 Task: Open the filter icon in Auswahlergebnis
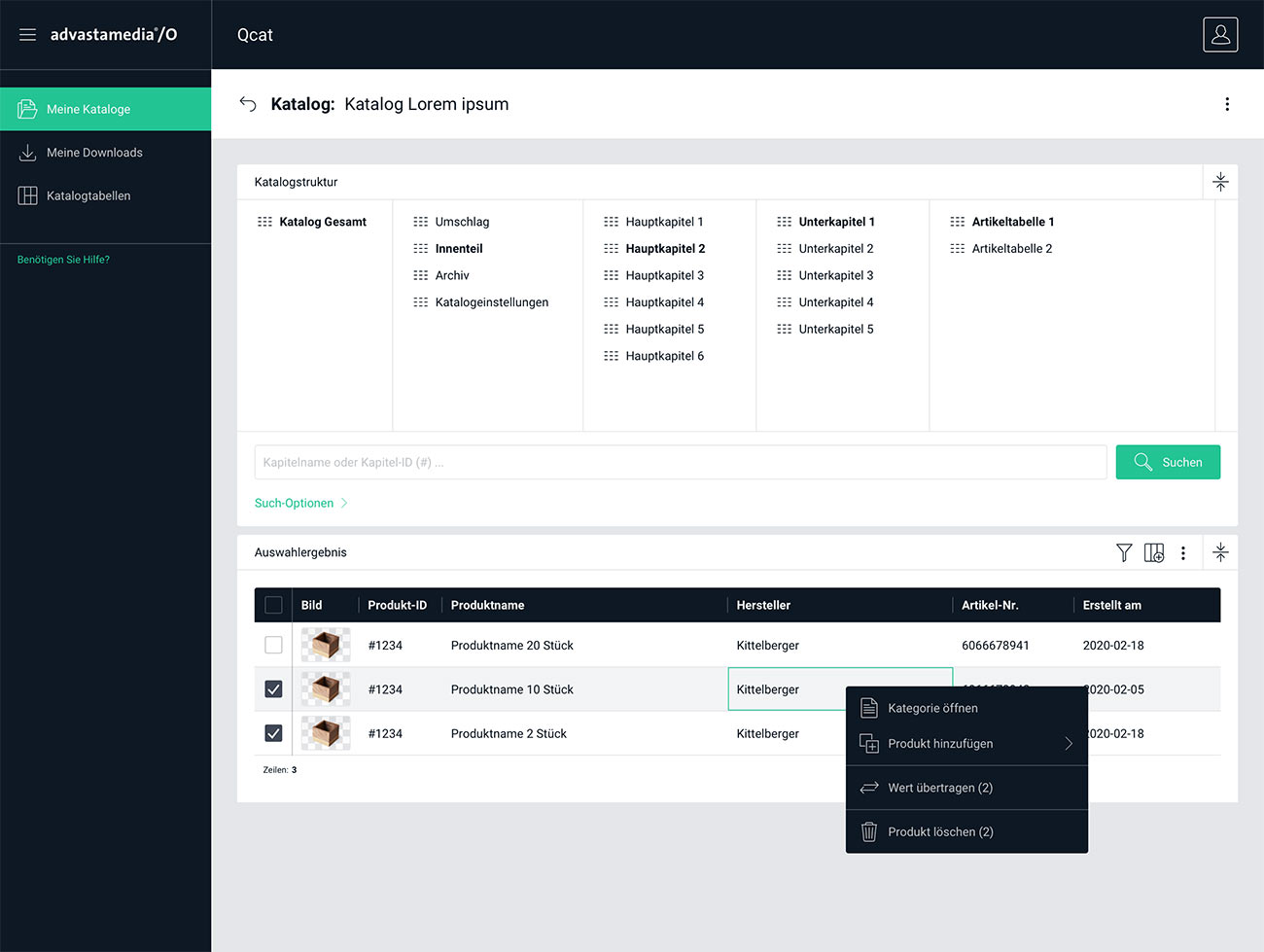click(x=1124, y=552)
